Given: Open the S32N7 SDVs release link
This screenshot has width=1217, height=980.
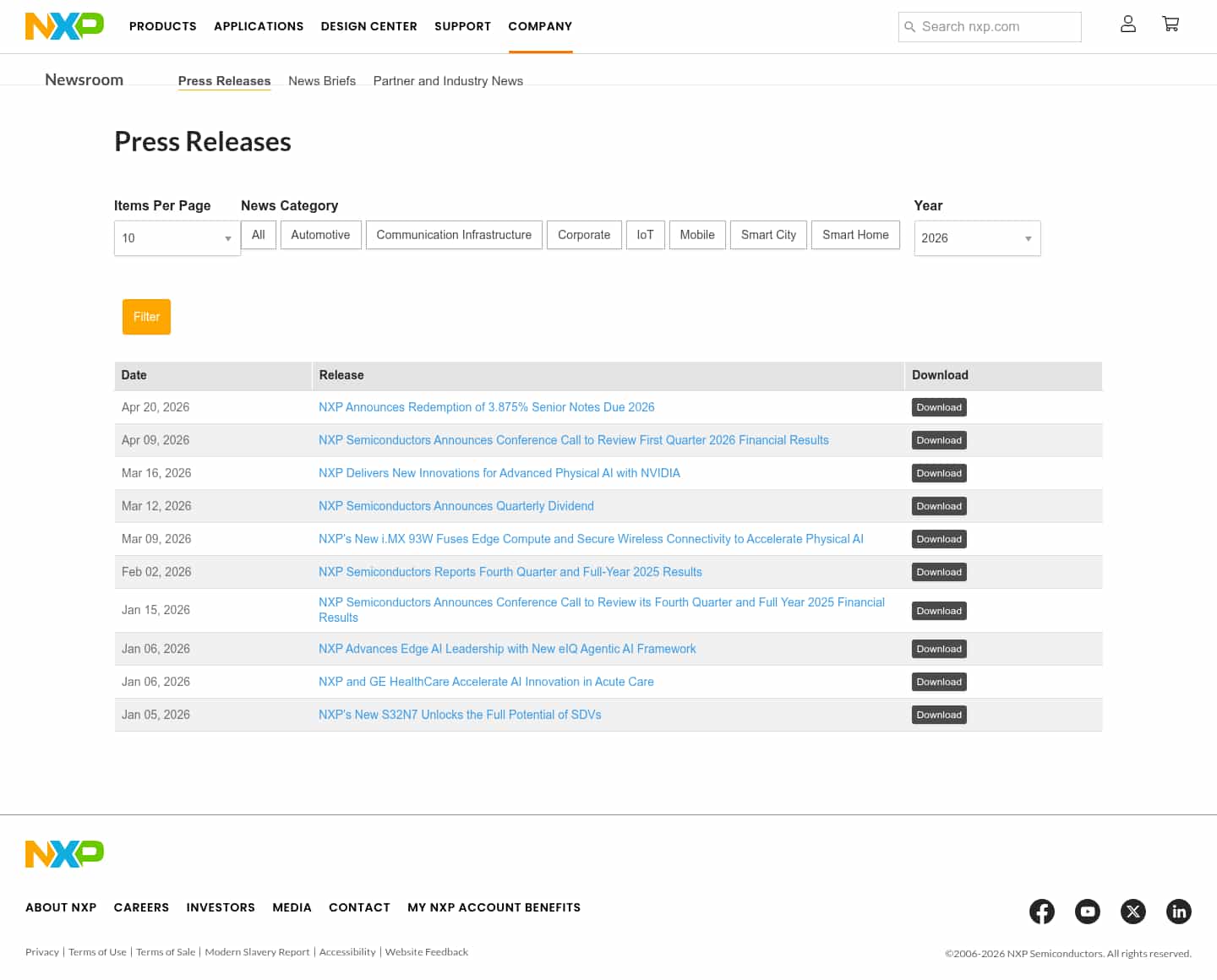Looking at the screenshot, I should [460, 715].
